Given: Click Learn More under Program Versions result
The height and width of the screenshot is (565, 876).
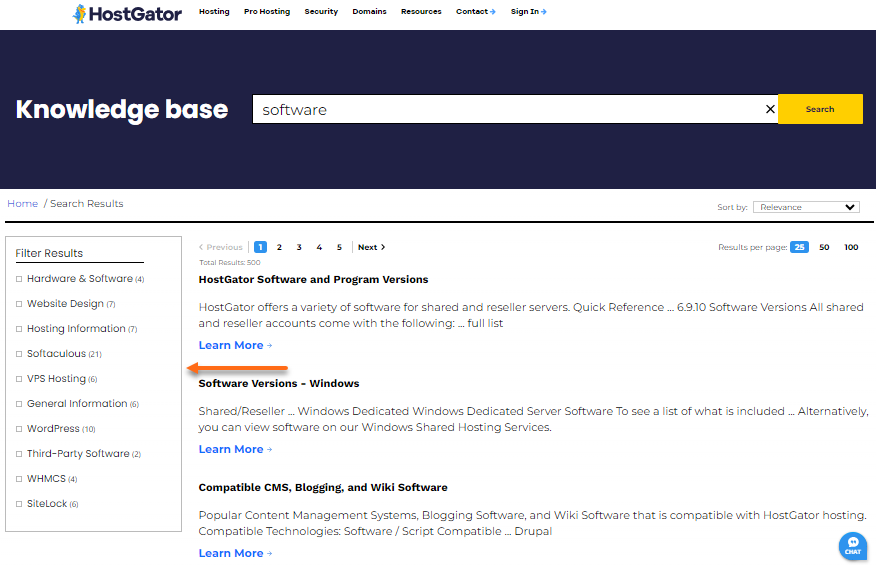Looking at the screenshot, I should point(235,345).
